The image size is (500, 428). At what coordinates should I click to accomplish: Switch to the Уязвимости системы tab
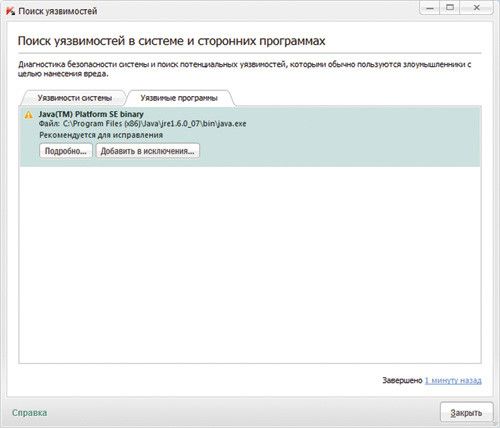point(75,98)
